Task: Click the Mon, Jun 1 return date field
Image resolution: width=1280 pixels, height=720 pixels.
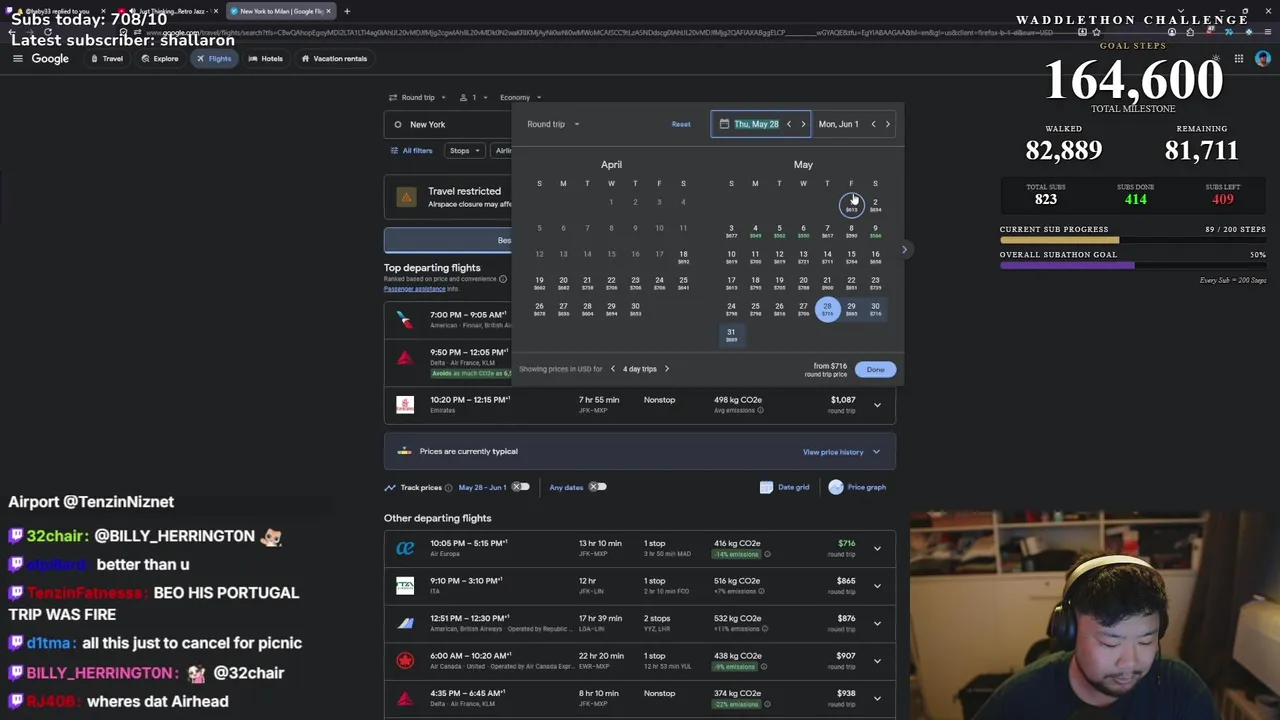Action: pyautogui.click(x=838, y=124)
